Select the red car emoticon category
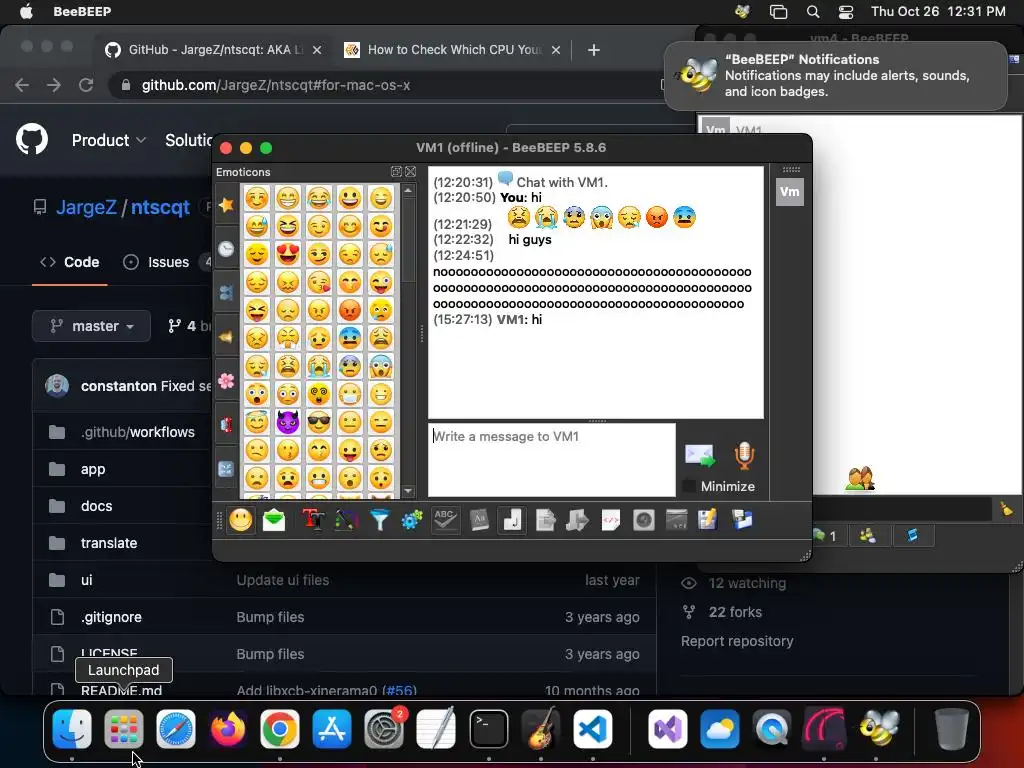Viewport: 1024px width, 768px height. (226, 425)
